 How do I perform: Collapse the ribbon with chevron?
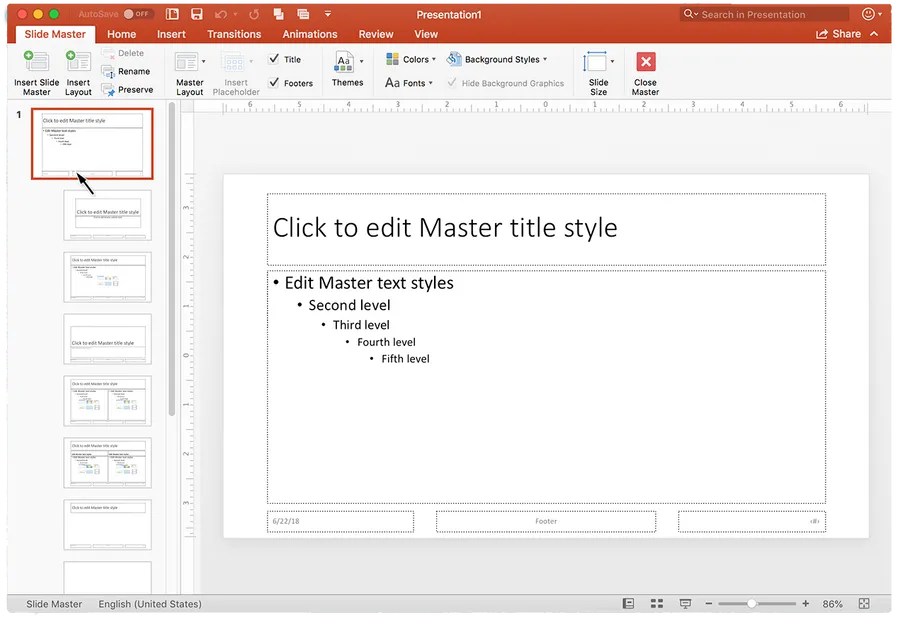click(x=874, y=34)
